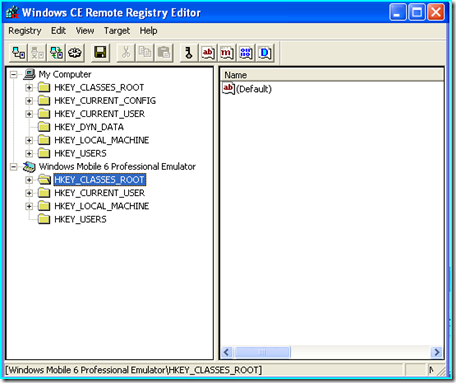456x383 pixels.
Task: Minimize the Registry Editor window
Action: pyautogui.click(x=398, y=12)
